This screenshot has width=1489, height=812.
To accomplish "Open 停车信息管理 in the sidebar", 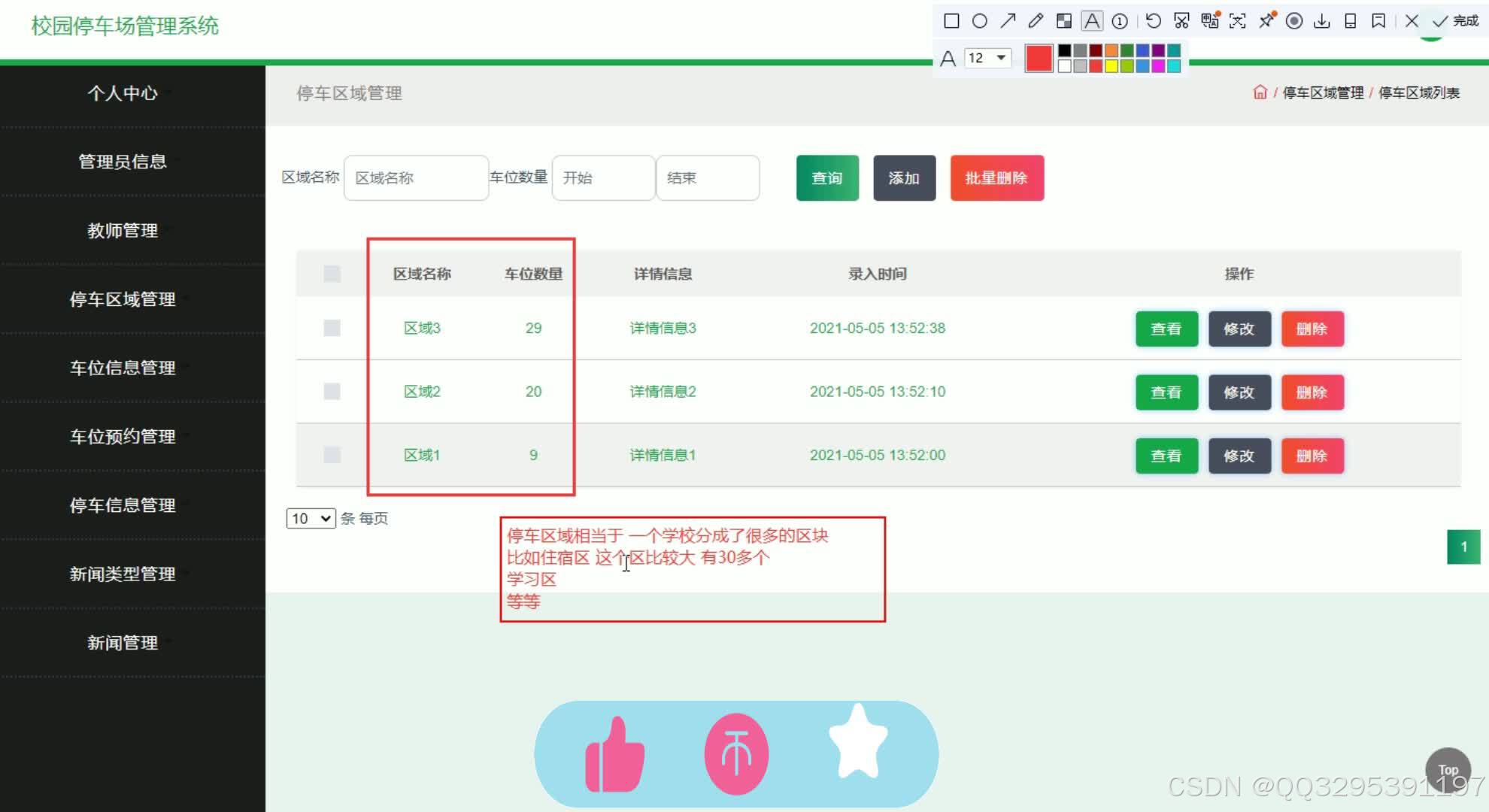I will pyautogui.click(x=123, y=505).
